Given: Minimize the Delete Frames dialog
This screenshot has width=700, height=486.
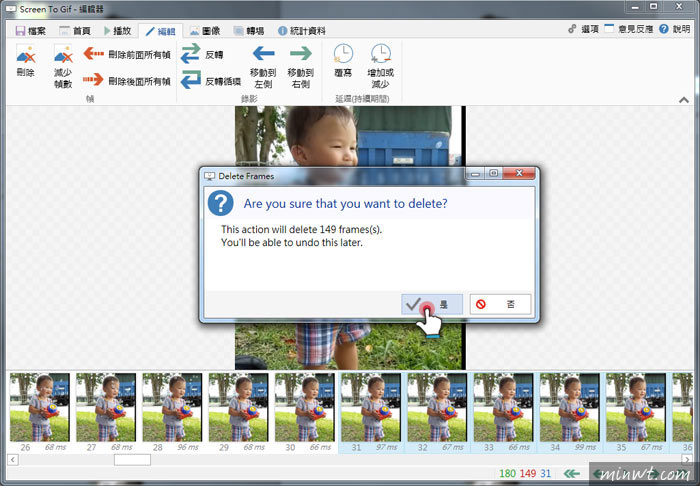Looking at the screenshot, I should point(475,174).
